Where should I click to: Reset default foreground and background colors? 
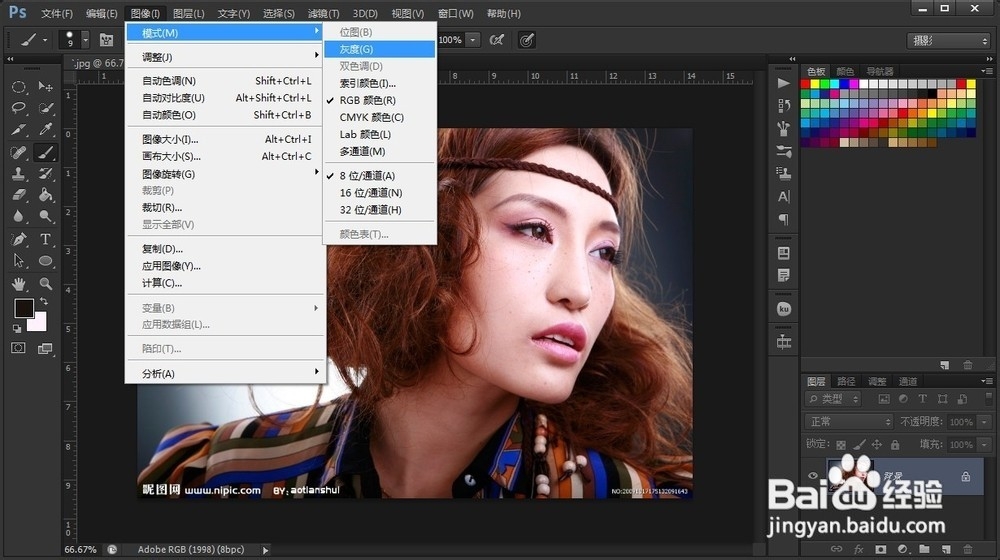click(17, 329)
